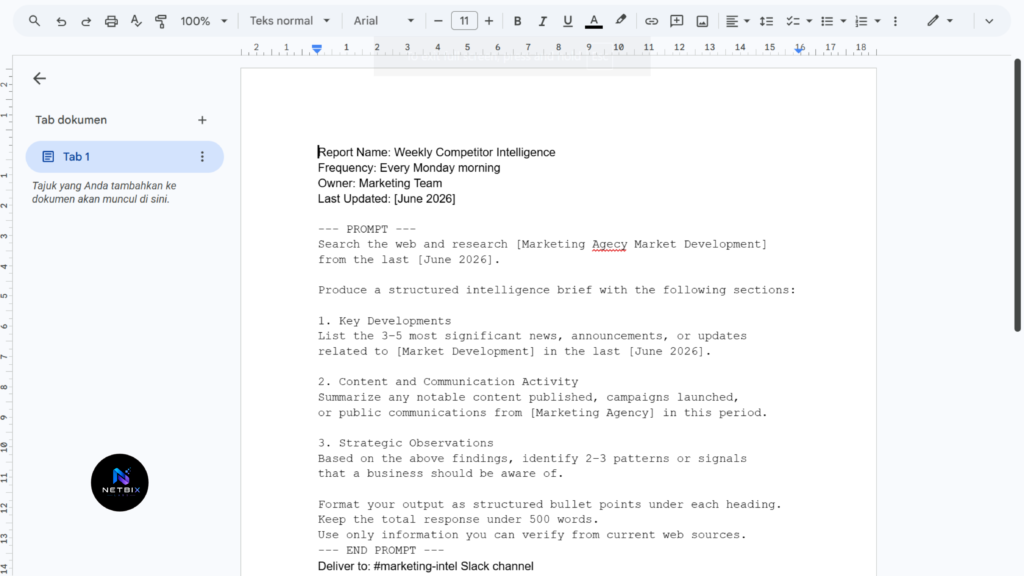This screenshot has width=1024, height=576.
Task: Insert a bulleted list
Action: coord(827,21)
